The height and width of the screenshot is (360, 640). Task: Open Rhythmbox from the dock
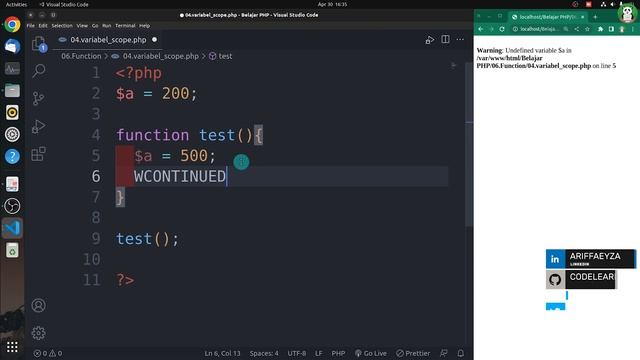tap(12, 112)
